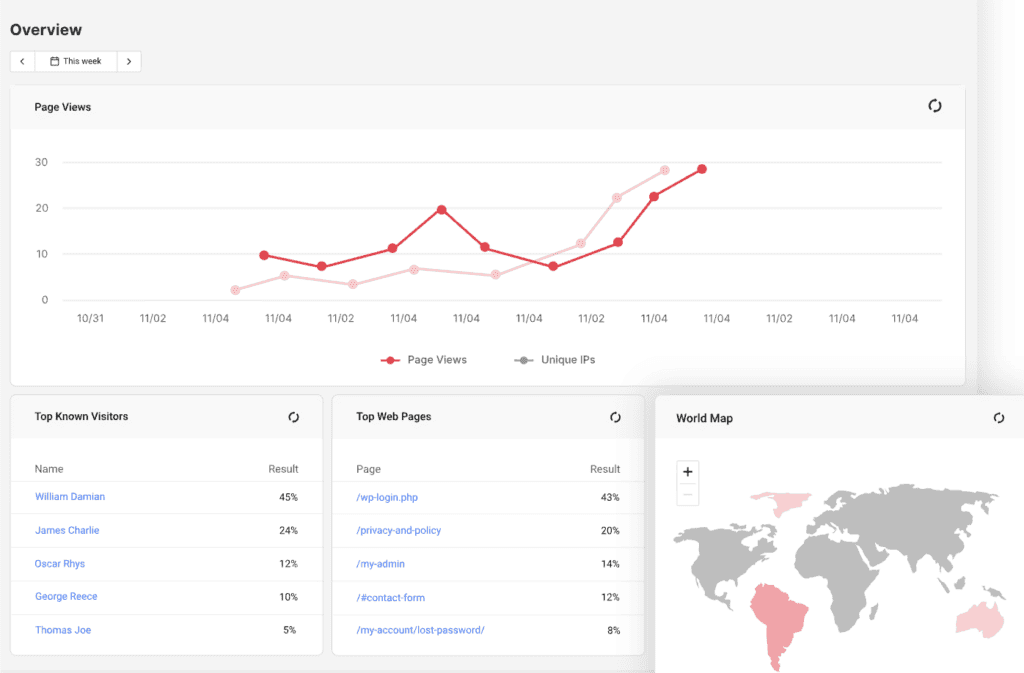Go to previous week arrow
1024x673 pixels.
[x=23, y=62]
